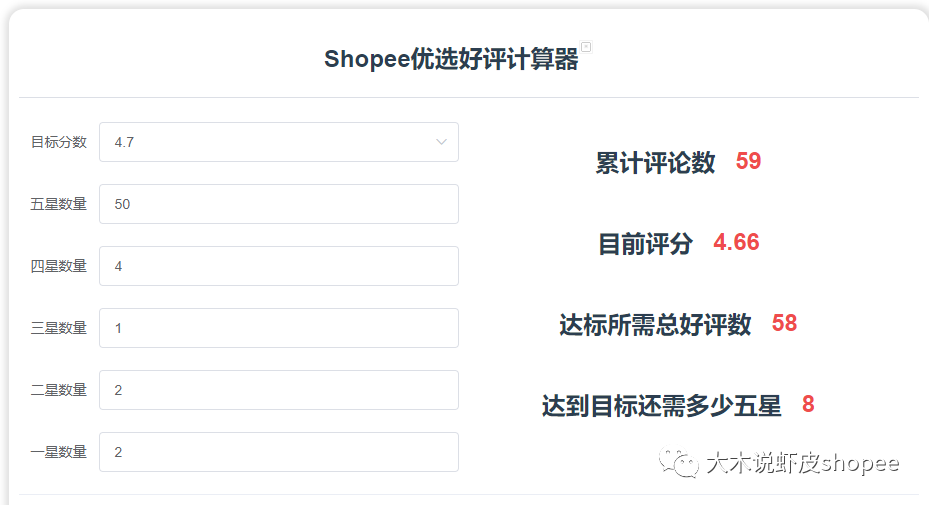Activate the first 二星数量 field containing 2
929x505 pixels.
tap(279, 390)
